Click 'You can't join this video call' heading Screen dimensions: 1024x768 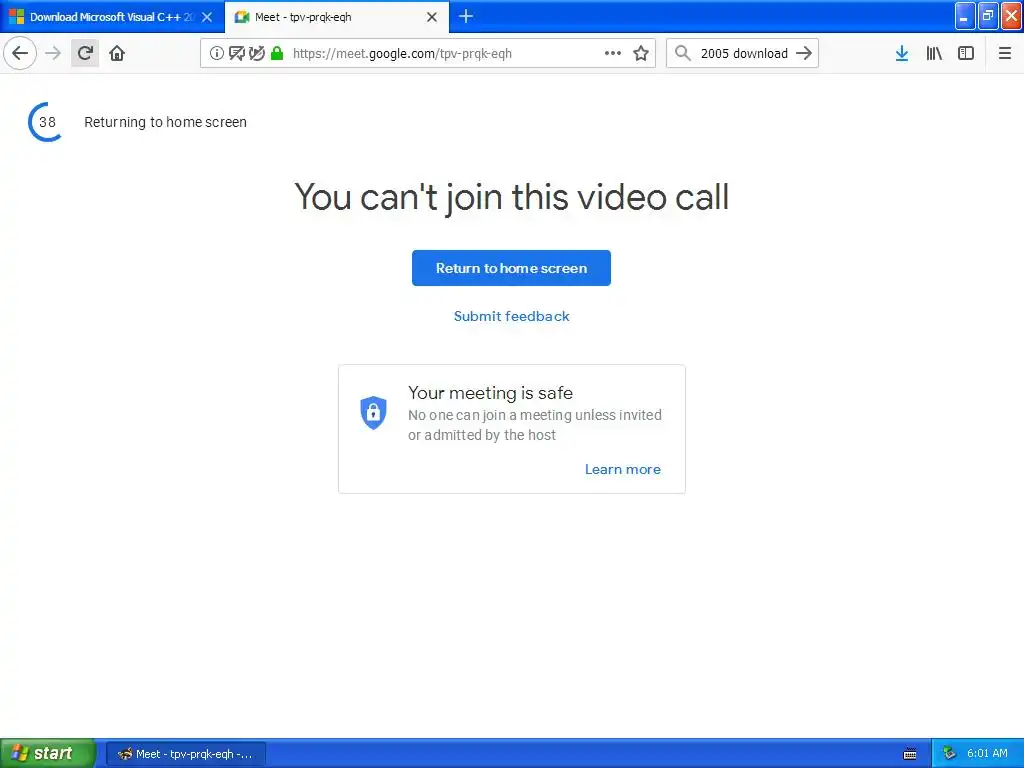click(511, 197)
